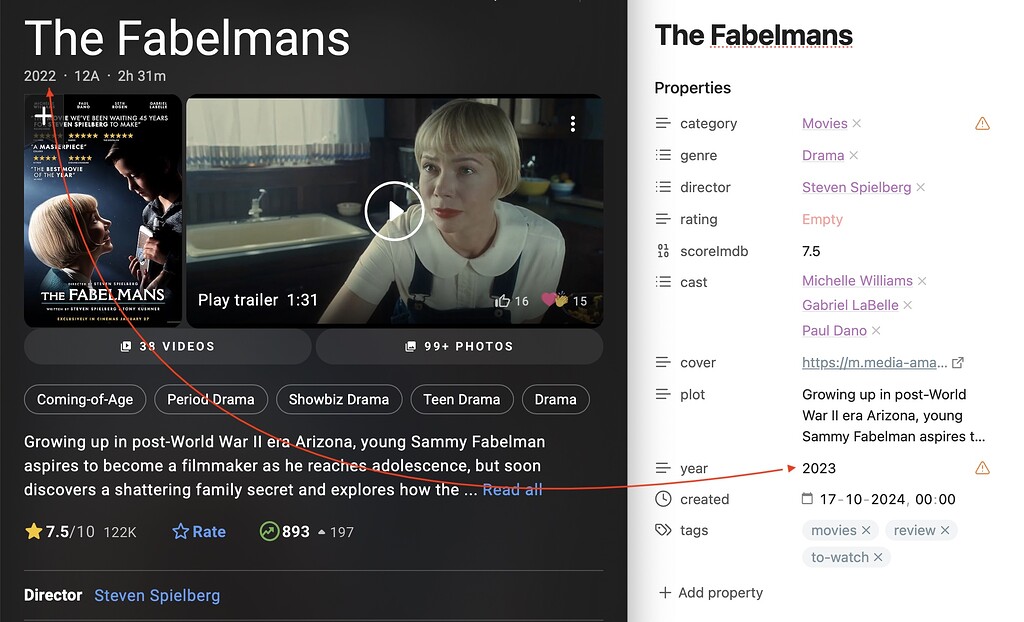This screenshot has height=622, width=1024.
Task: Click the green popularity trend icon showing 893
Action: (x=268, y=531)
